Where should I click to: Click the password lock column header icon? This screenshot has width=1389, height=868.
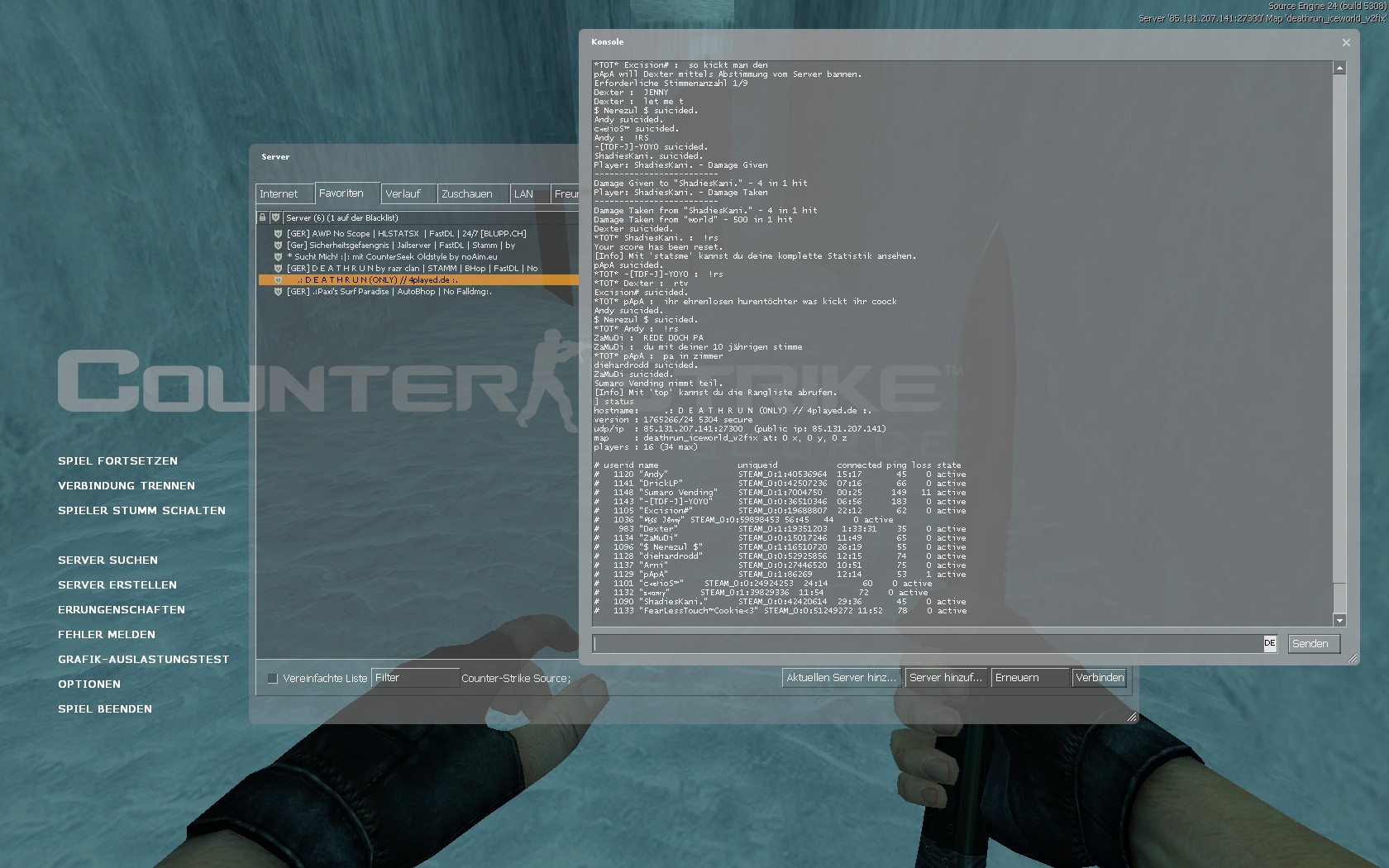263,218
